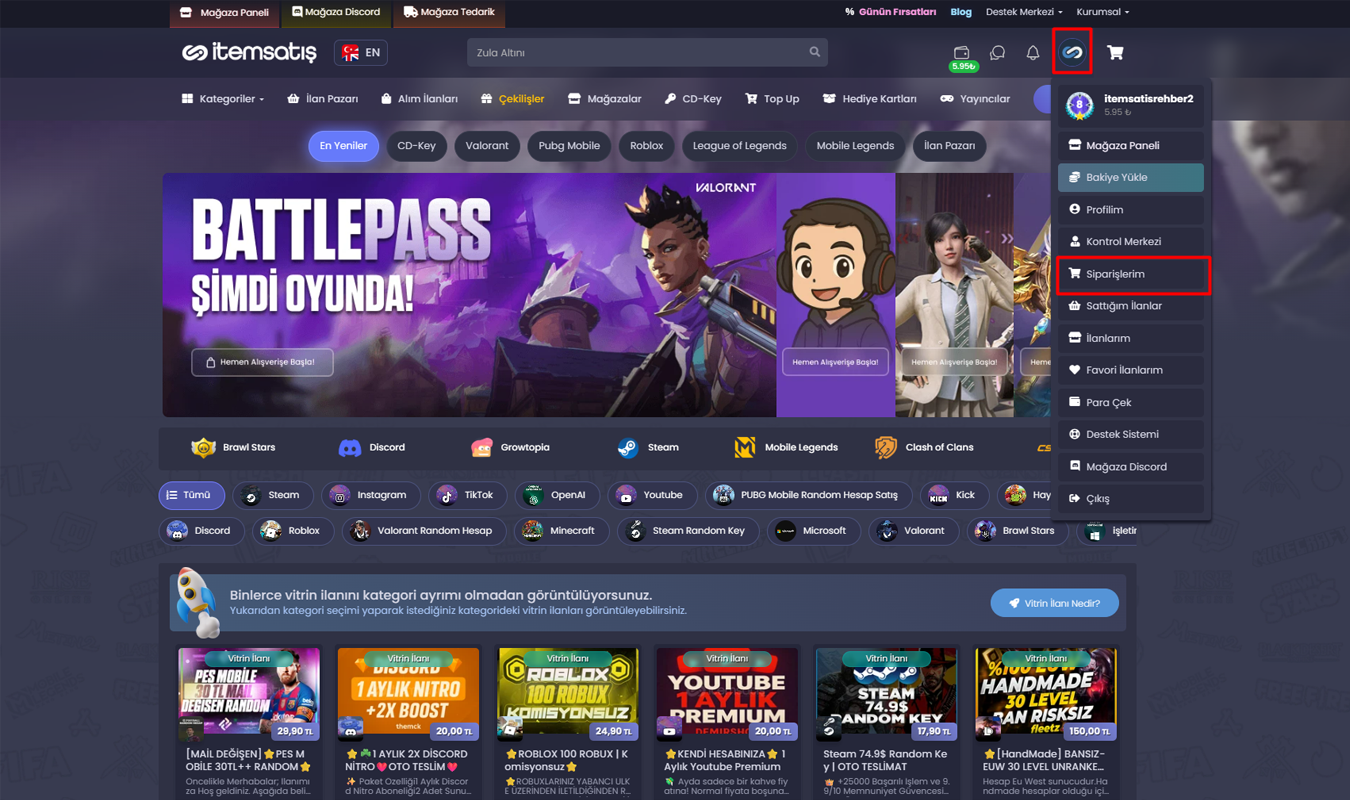Filter by Instagram category chip
Image resolution: width=1350 pixels, height=800 pixels.
click(x=370, y=495)
